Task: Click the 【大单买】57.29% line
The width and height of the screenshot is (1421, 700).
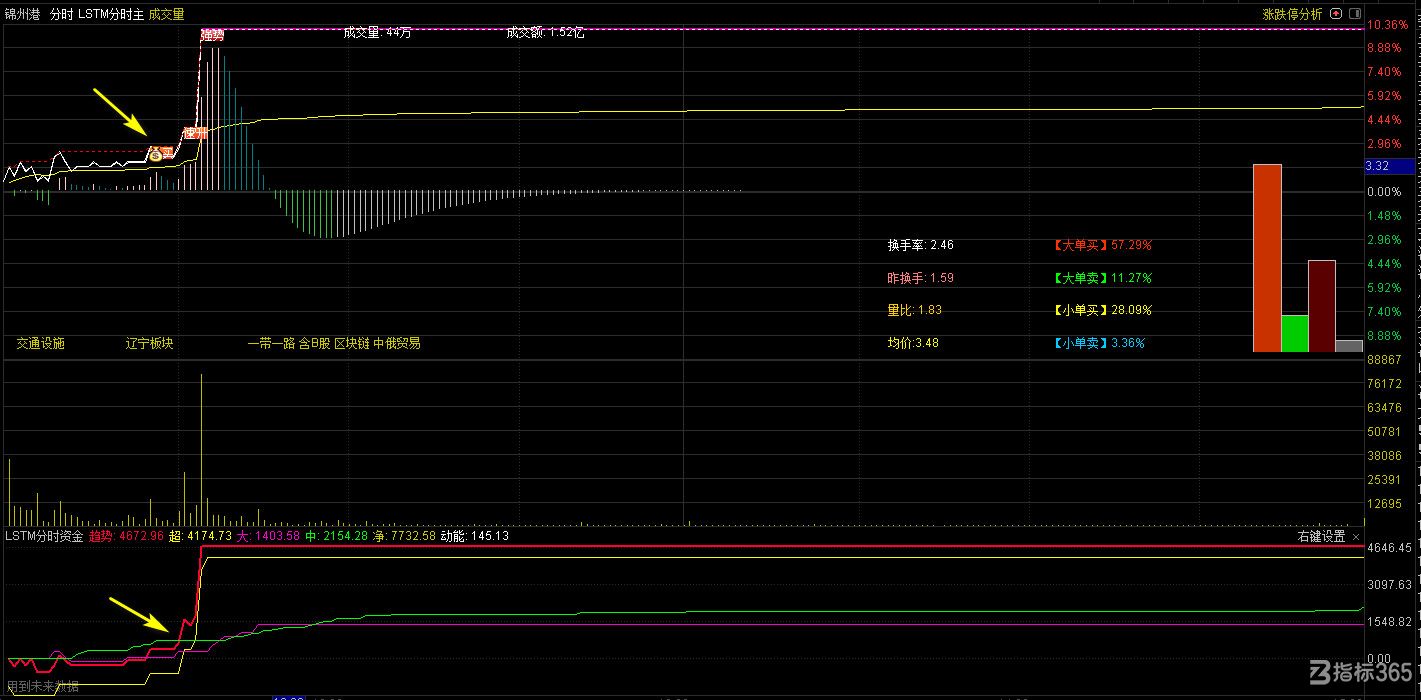Action: click(1103, 245)
